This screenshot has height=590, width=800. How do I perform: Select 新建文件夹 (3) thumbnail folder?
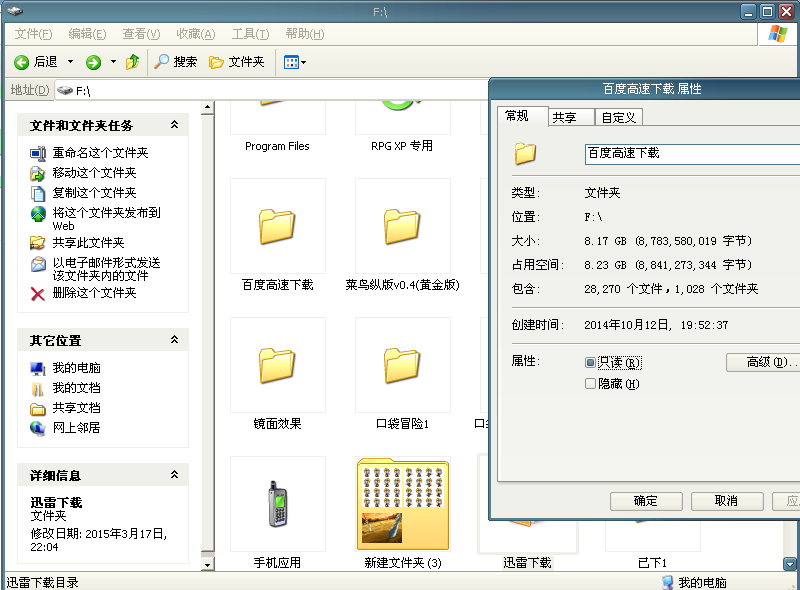(x=403, y=504)
